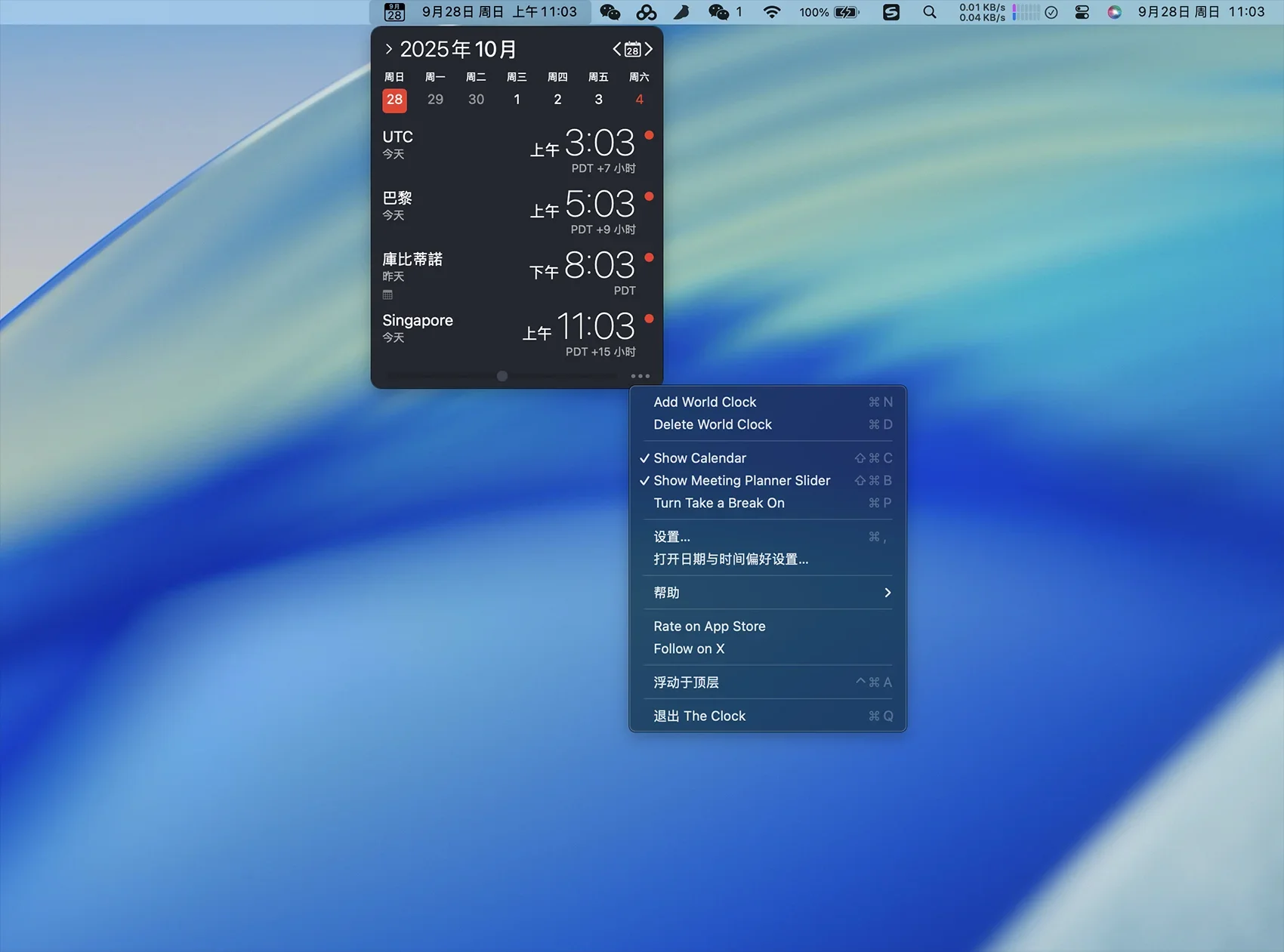This screenshot has width=1284, height=952.
Task: Go to next week in calendar
Action: coord(648,49)
